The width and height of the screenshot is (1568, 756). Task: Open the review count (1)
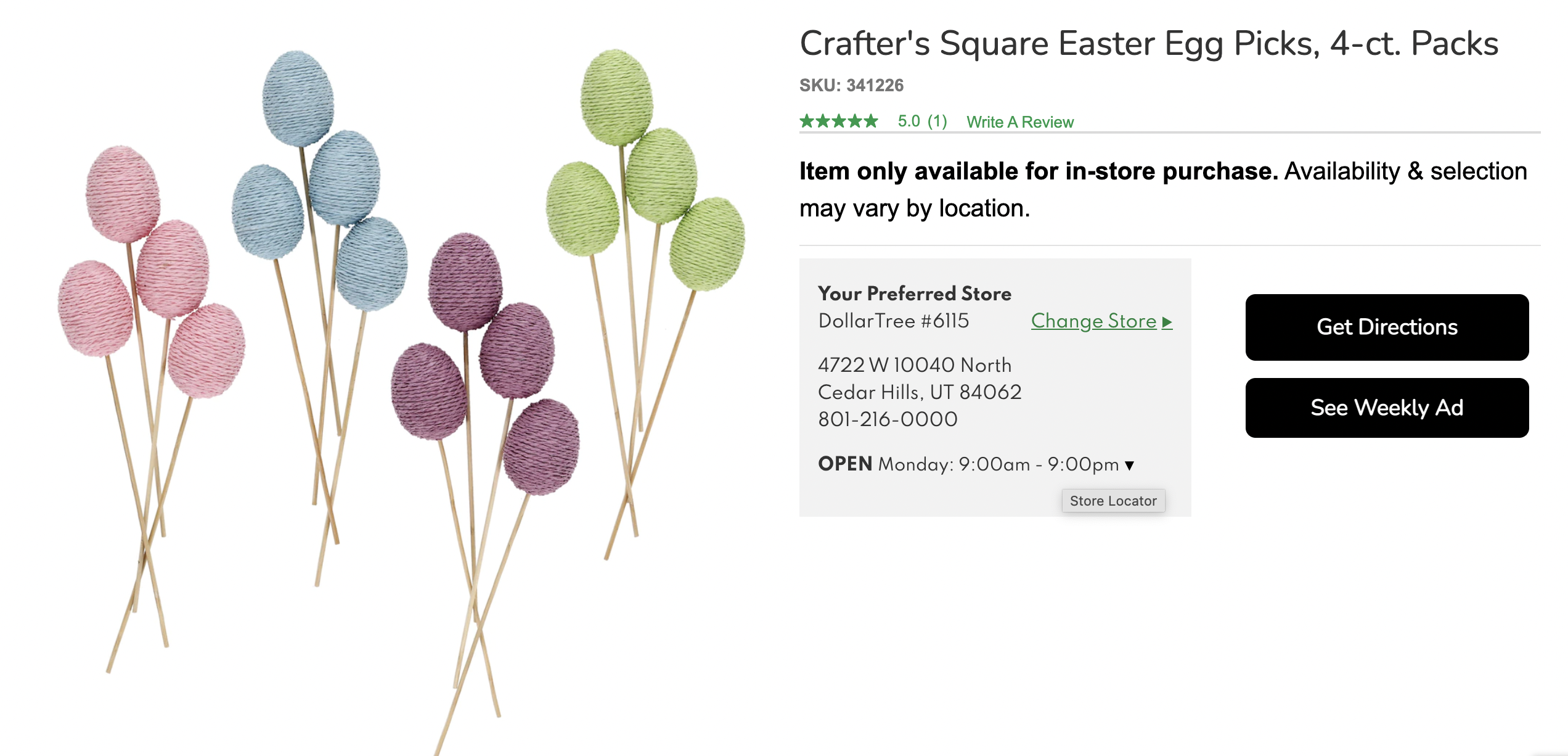[x=937, y=121]
